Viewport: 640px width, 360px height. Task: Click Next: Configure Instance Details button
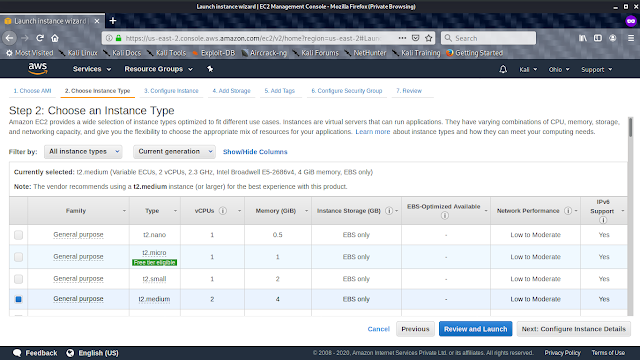tap(573, 329)
